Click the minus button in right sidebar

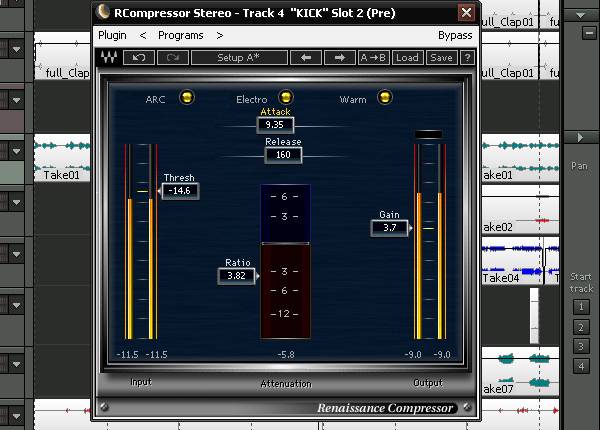(589, 33)
